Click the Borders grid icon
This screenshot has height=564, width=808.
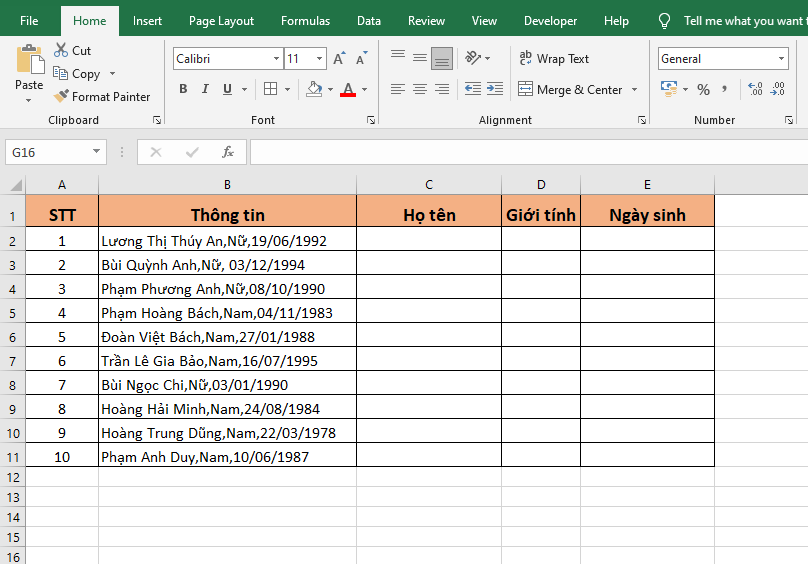270,89
